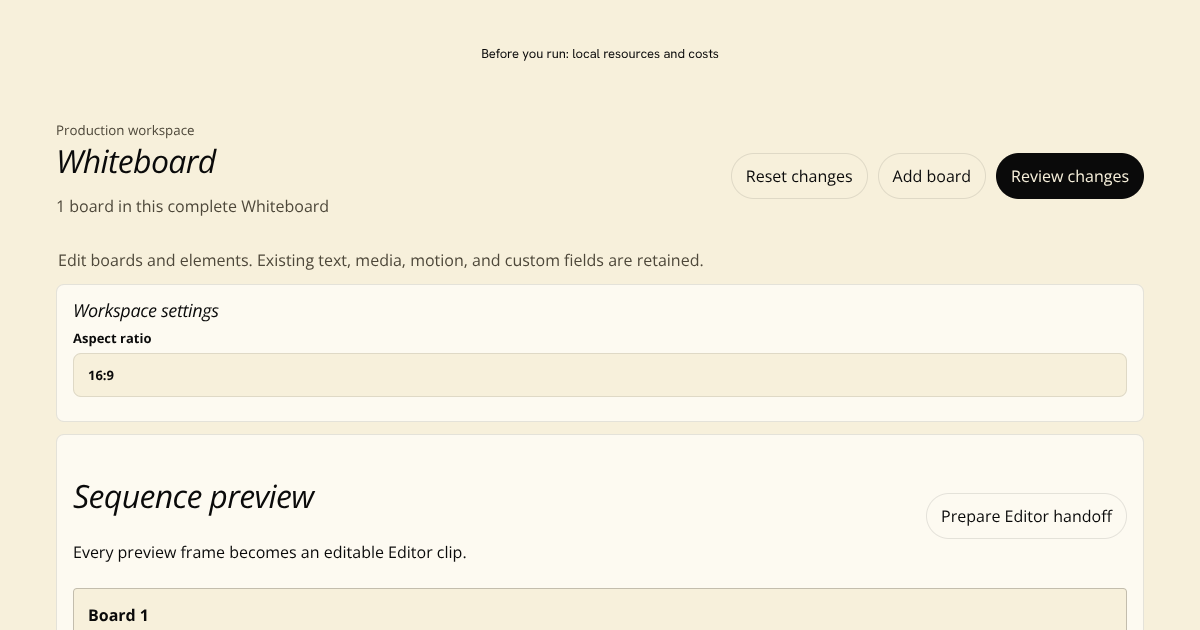Open Review changes
The width and height of the screenshot is (1200, 630).
1069,176
